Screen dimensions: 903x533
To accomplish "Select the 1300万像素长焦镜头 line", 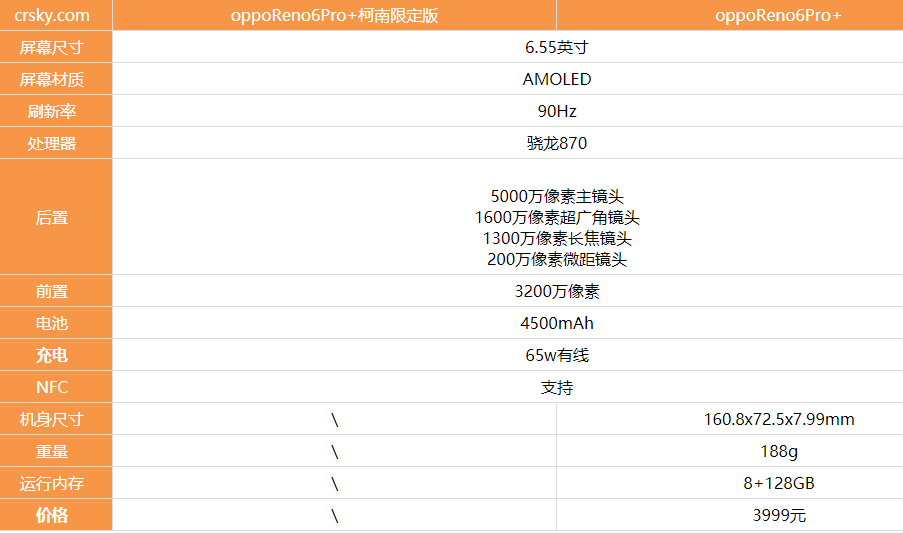I will (557, 238).
